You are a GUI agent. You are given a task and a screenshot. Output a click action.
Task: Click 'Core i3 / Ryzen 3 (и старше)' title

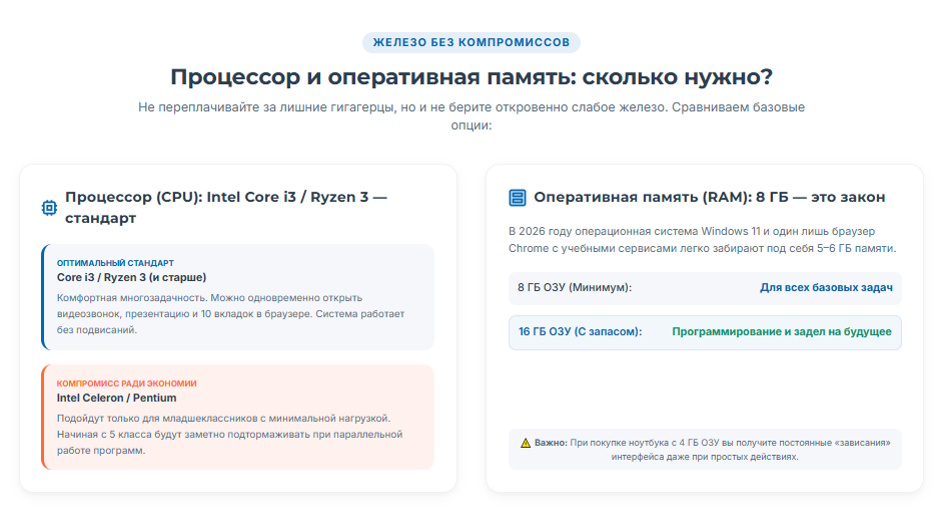click(131, 277)
